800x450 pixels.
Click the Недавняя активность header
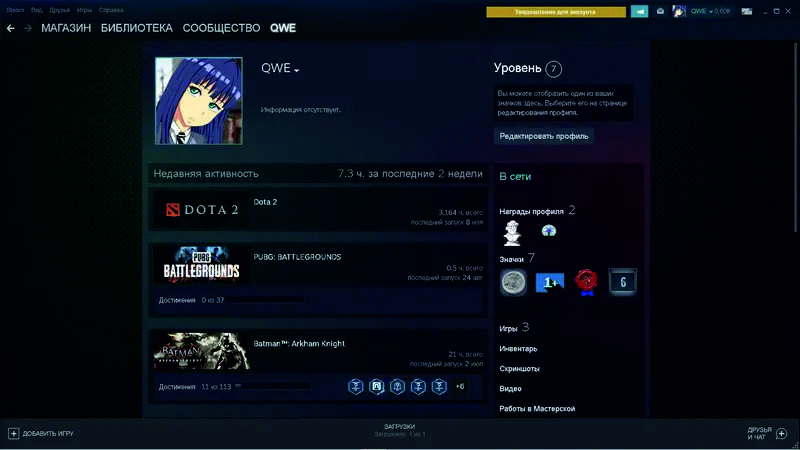point(206,174)
